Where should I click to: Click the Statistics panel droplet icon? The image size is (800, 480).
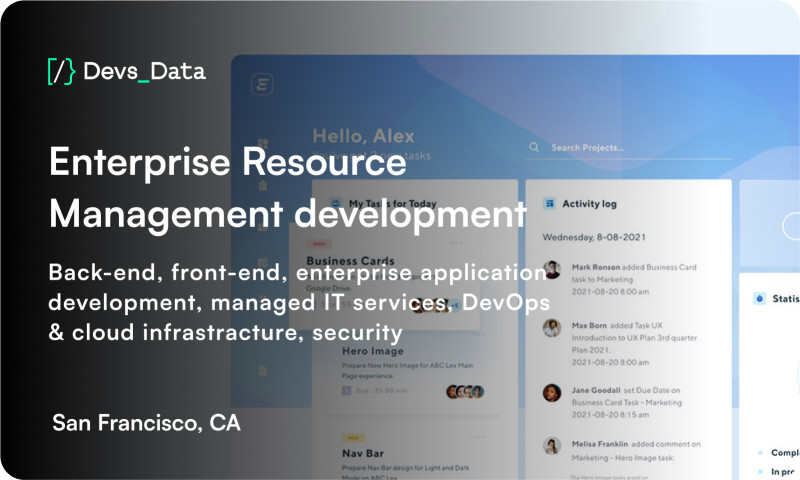[759, 297]
